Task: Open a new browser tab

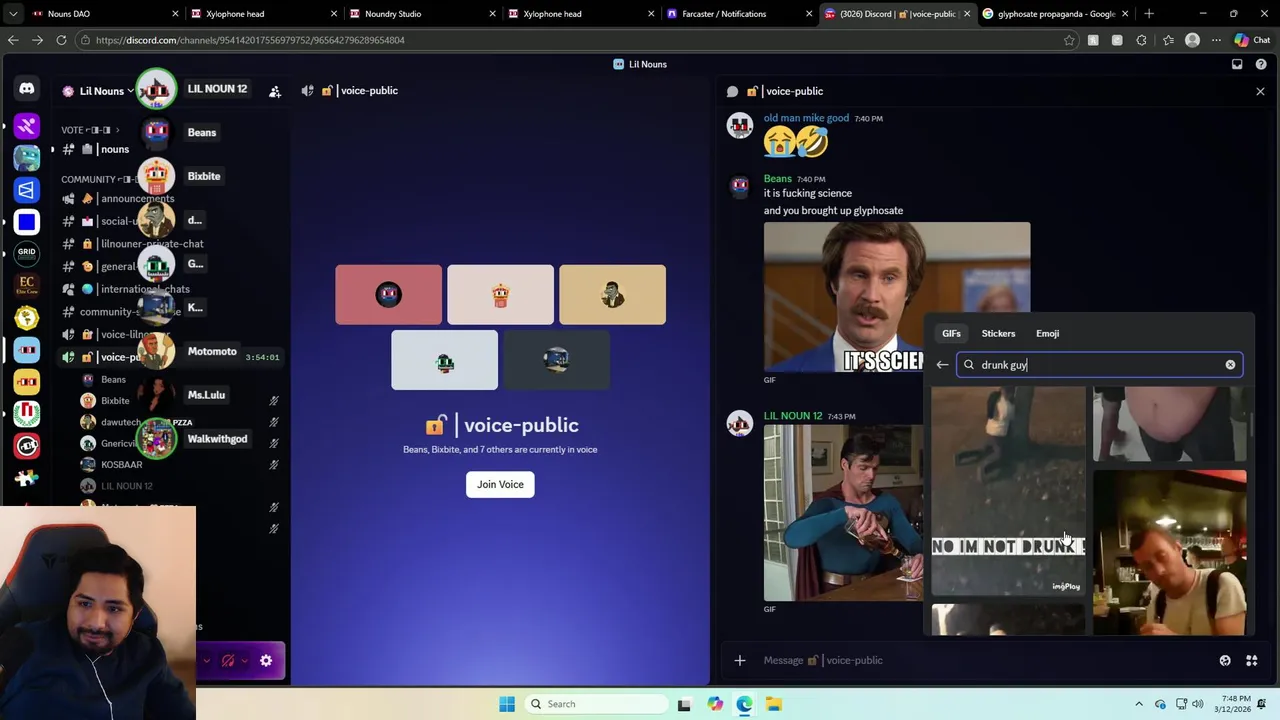Action: coord(1149,14)
